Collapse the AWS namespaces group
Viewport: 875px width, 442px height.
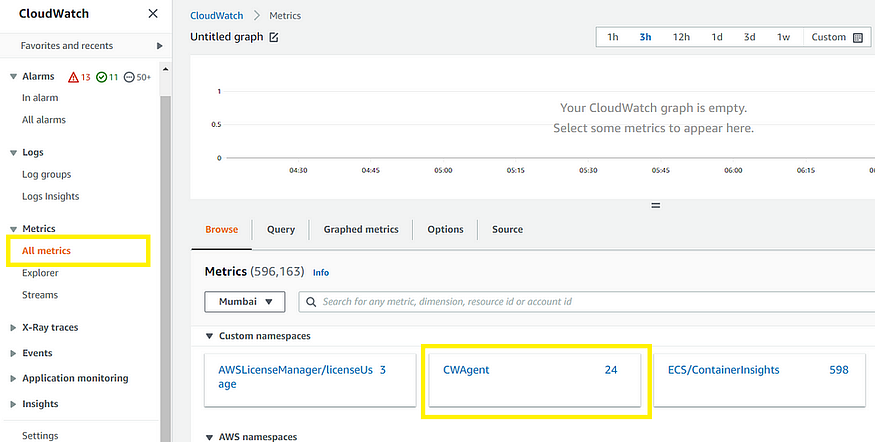pos(209,437)
